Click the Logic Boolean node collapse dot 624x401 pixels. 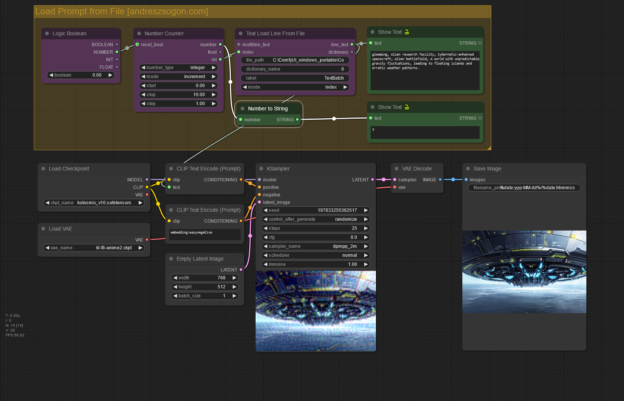46,33
